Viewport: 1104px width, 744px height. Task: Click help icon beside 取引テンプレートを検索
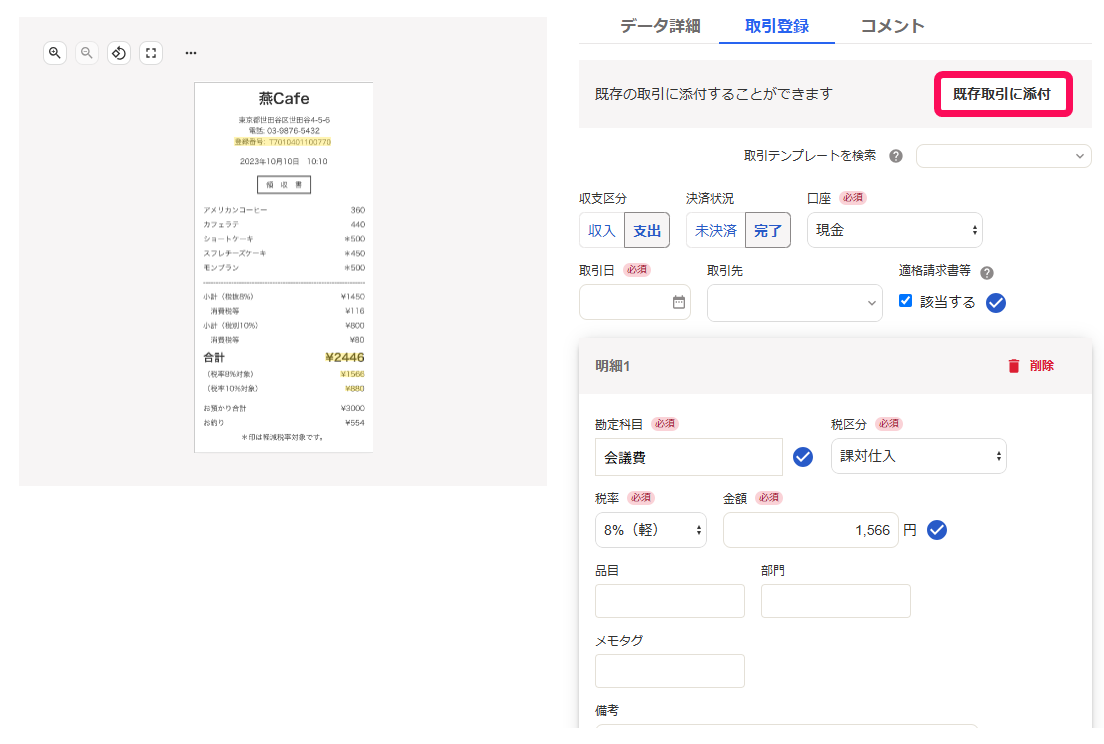[x=896, y=156]
